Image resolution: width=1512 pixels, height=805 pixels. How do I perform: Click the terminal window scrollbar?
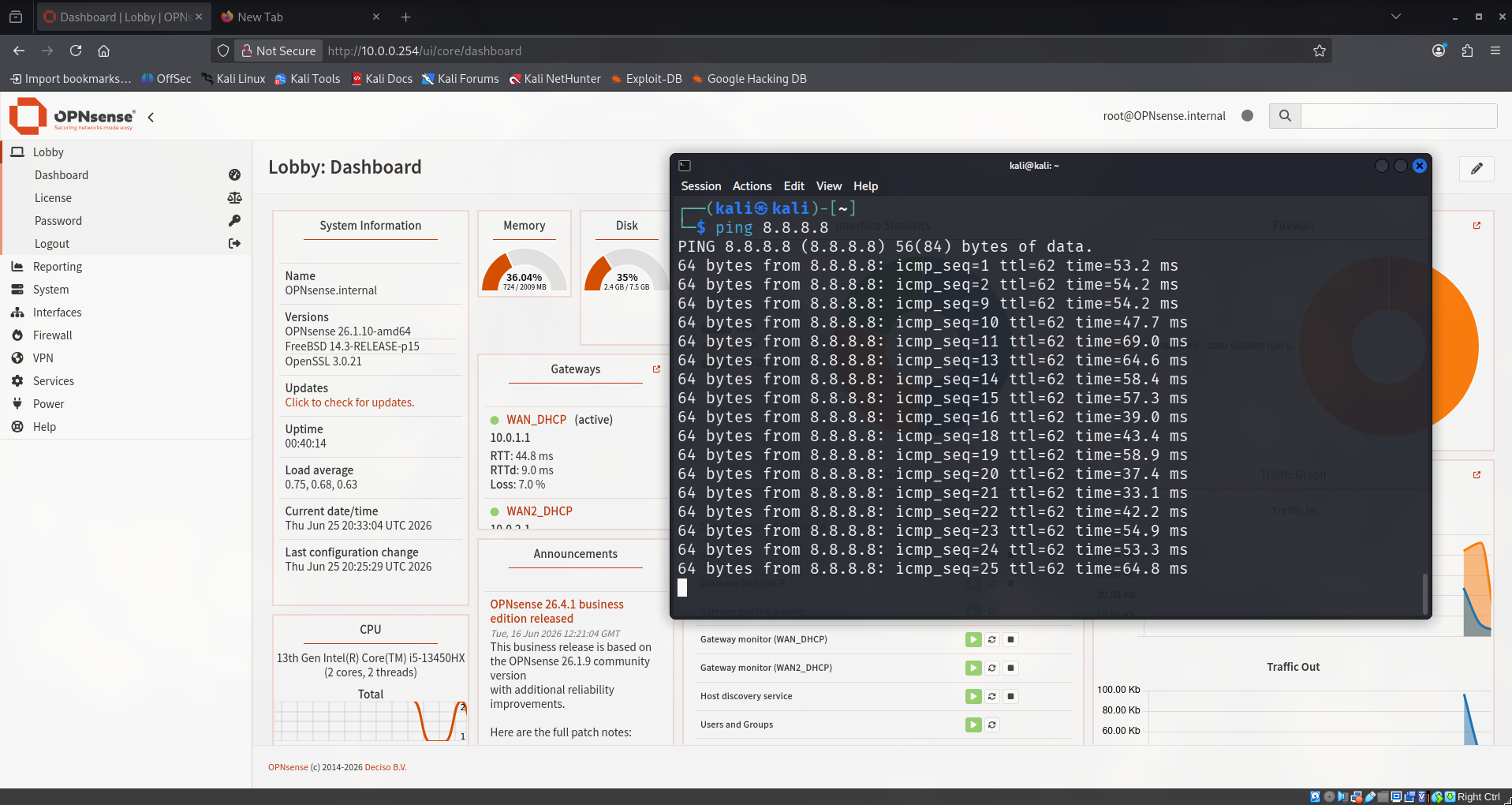1424,593
